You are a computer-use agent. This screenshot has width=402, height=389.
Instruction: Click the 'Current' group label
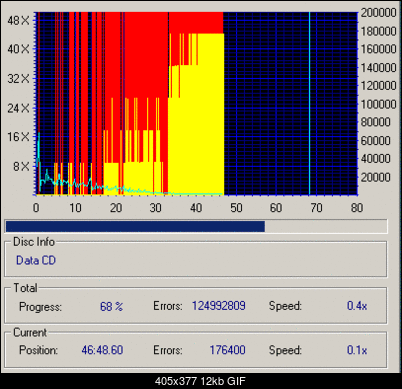point(30,332)
